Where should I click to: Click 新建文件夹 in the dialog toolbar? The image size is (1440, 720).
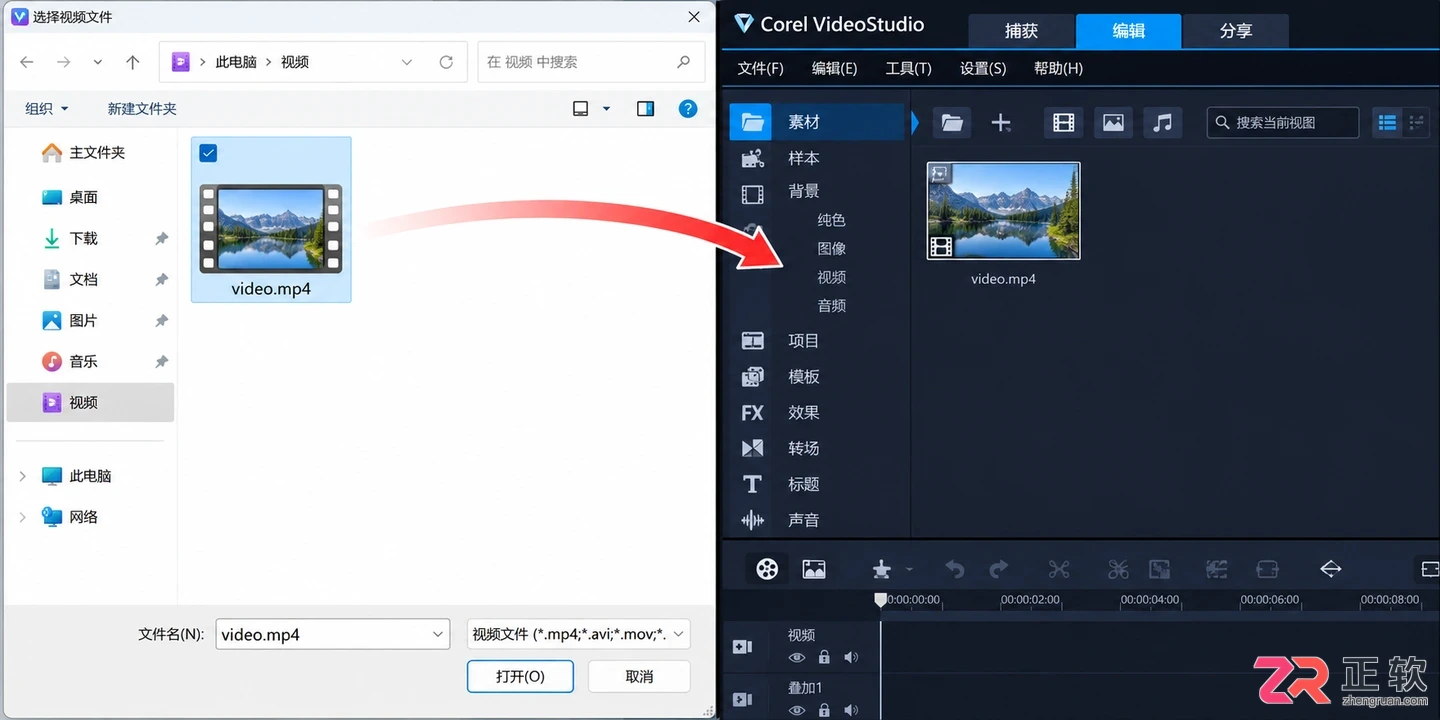(x=142, y=108)
